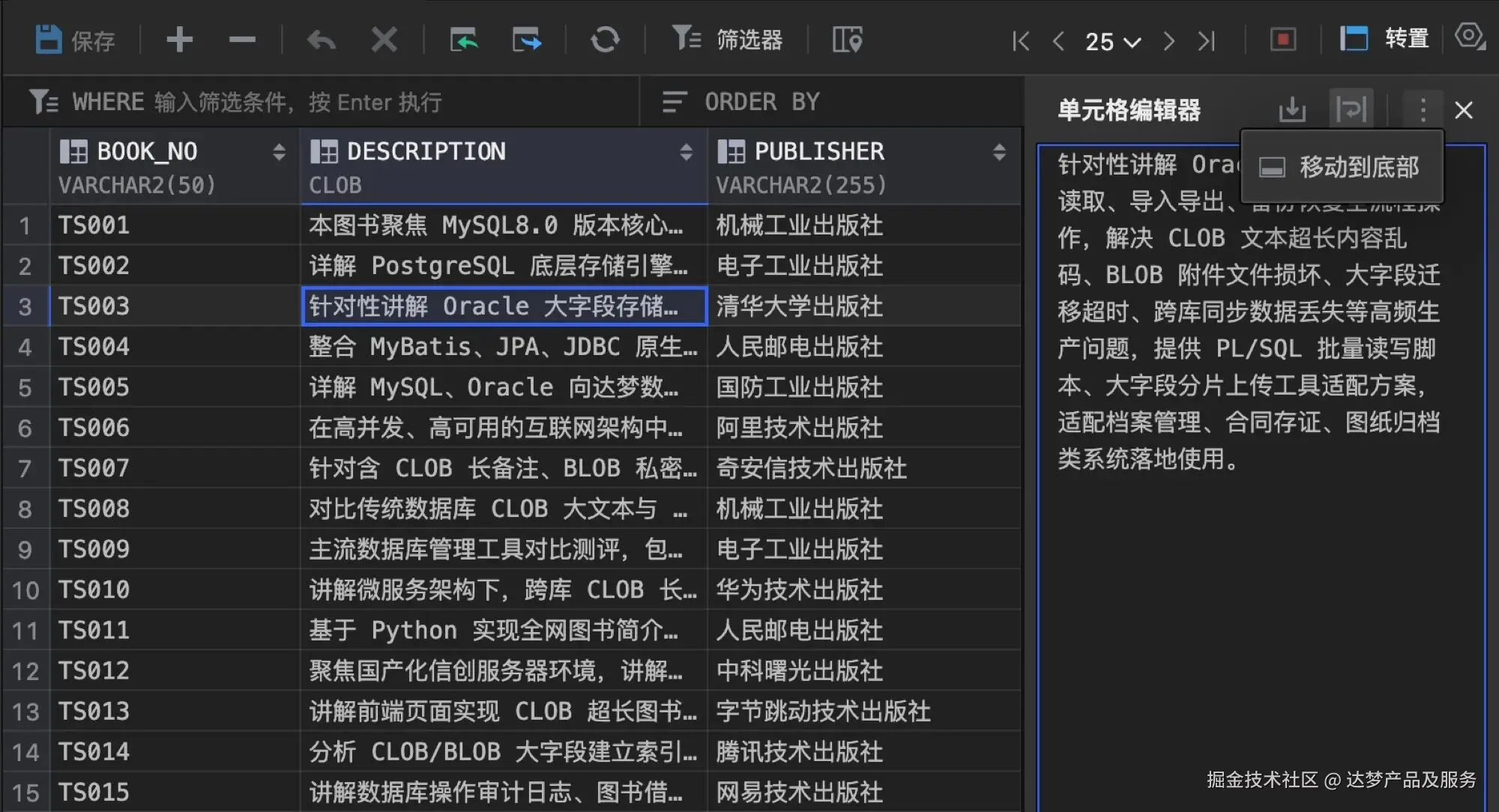Open the page size 25 dropdown
Viewport: 1499px width, 812px height.
(x=1112, y=41)
